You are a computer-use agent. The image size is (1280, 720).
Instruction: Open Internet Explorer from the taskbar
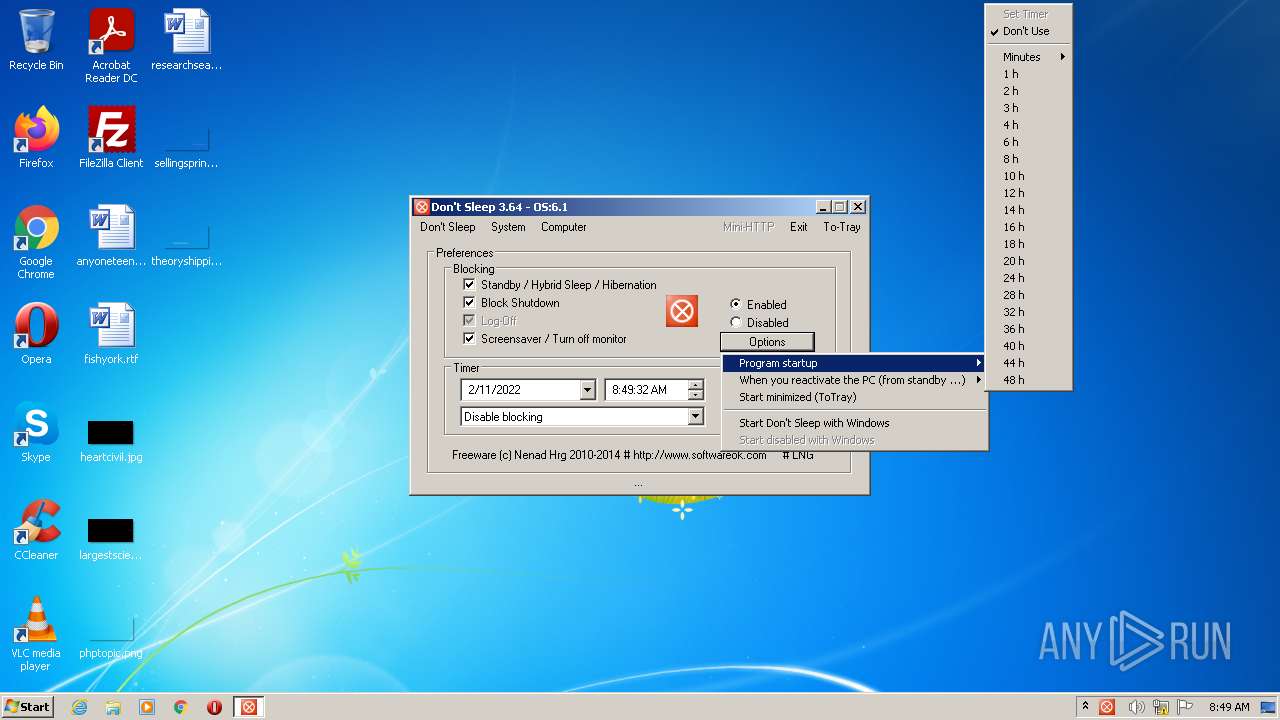79,707
